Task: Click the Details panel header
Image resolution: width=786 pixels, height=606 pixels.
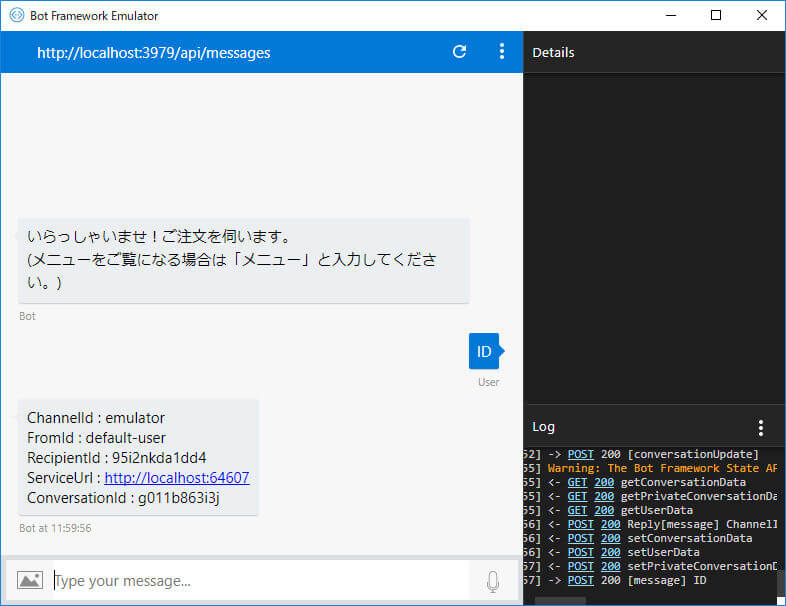Action: [x=654, y=52]
